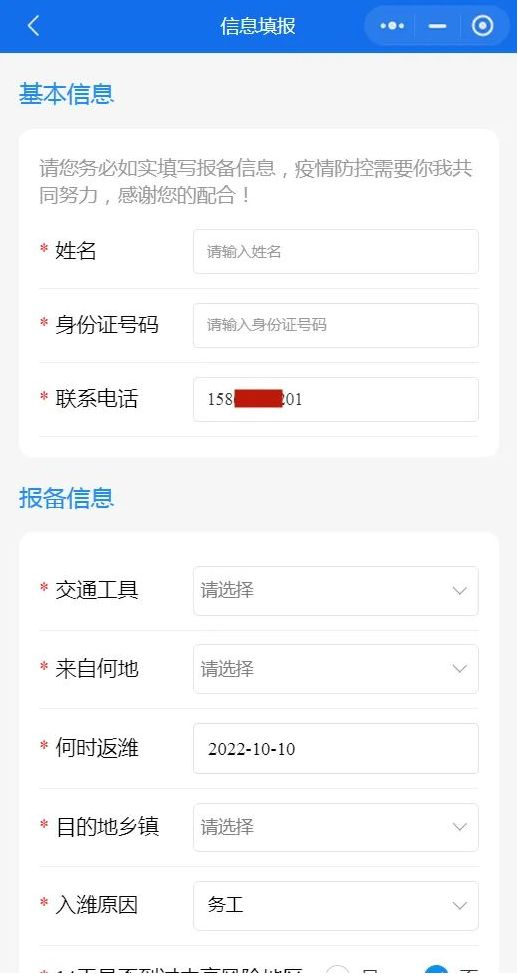
Task: Go back using the header arrow
Action: pos(34,26)
